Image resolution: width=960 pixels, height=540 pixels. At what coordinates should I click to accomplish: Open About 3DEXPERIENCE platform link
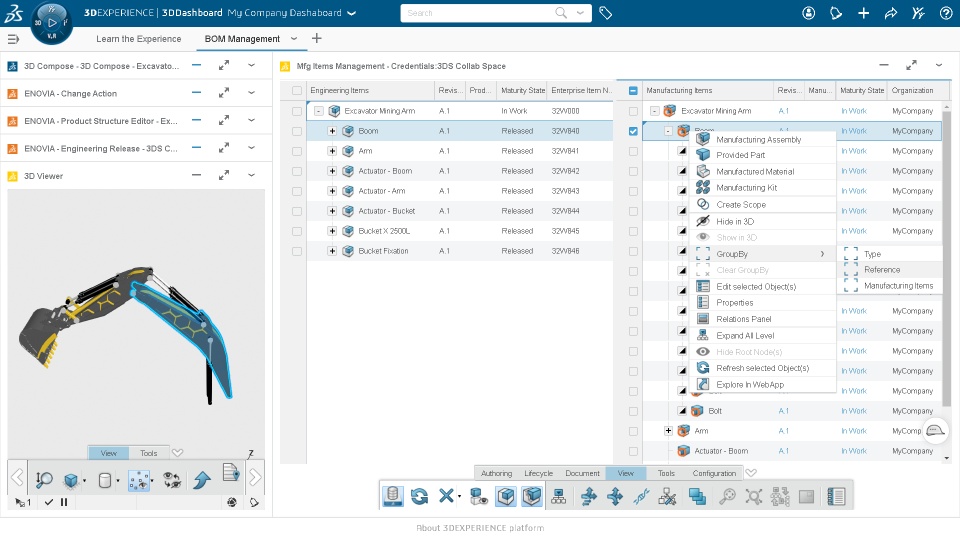coord(480,528)
